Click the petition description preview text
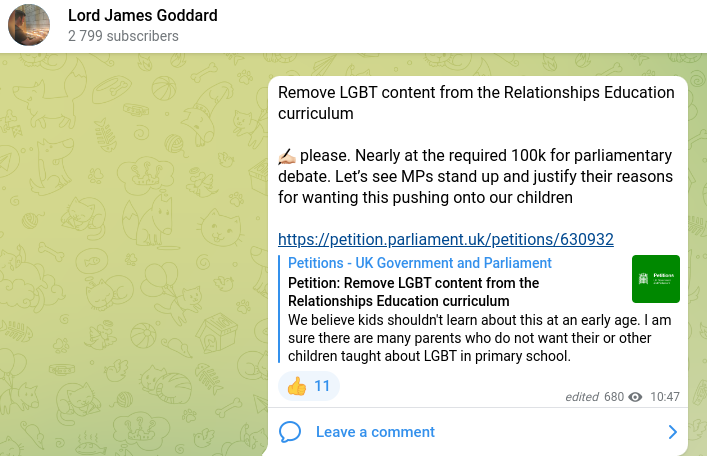Image resolution: width=707 pixels, height=456 pixels. pos(479,338)
